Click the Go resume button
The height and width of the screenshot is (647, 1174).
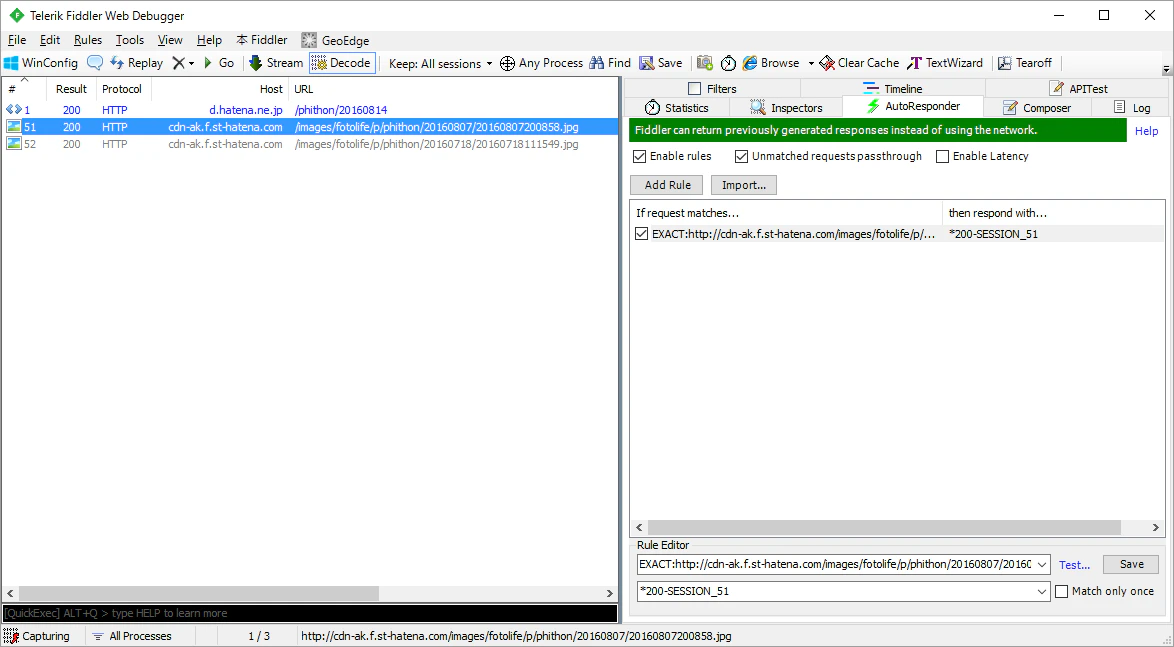(219, 63)
